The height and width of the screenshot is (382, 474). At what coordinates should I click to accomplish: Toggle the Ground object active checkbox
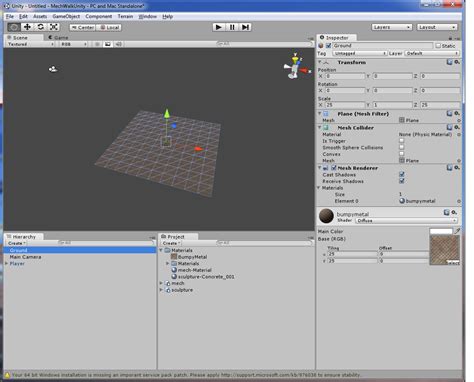[329, 46]
